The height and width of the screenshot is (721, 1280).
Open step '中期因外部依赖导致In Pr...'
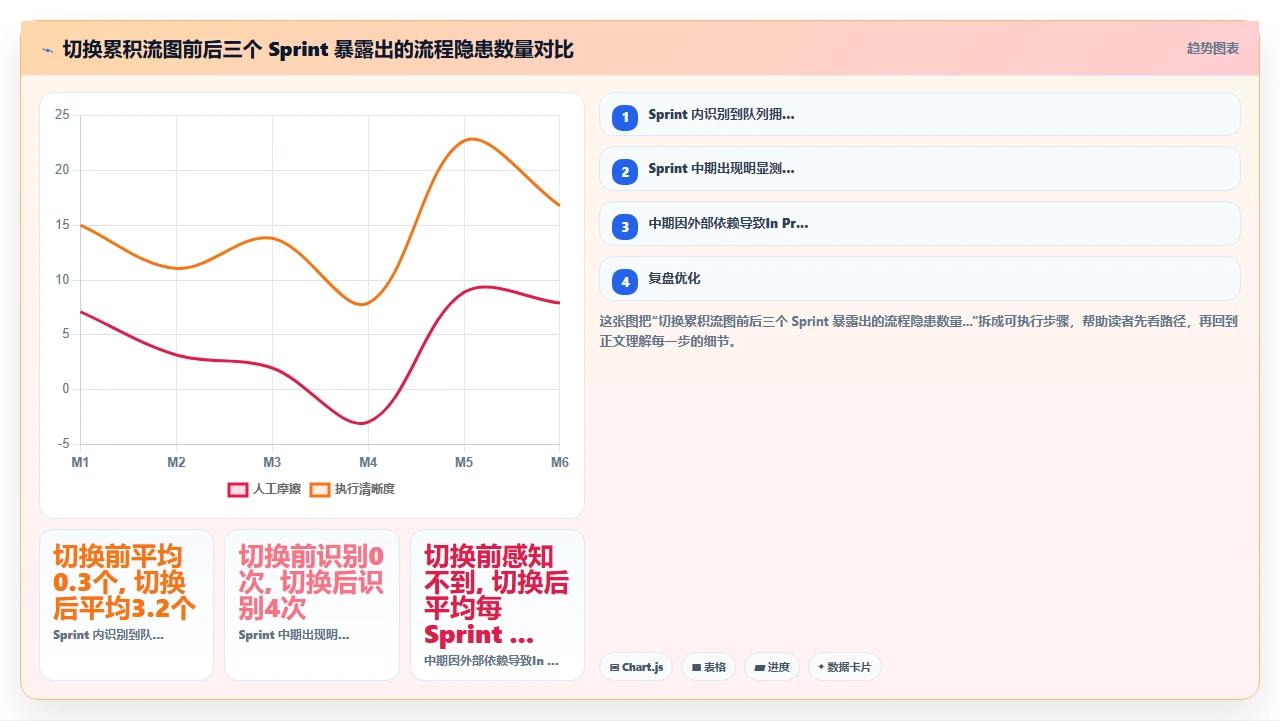920,224
